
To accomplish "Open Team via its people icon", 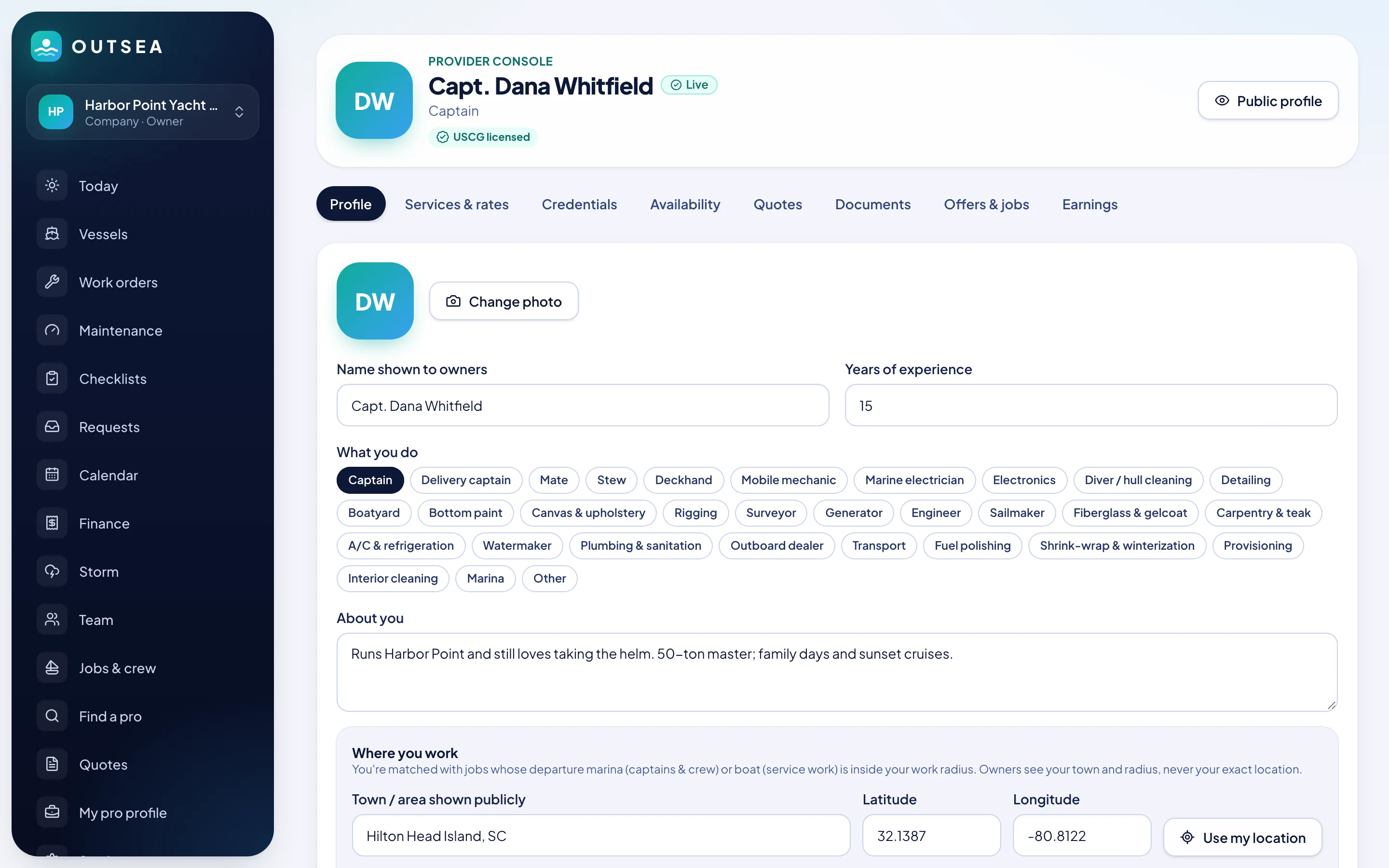I will pos(52,620).
